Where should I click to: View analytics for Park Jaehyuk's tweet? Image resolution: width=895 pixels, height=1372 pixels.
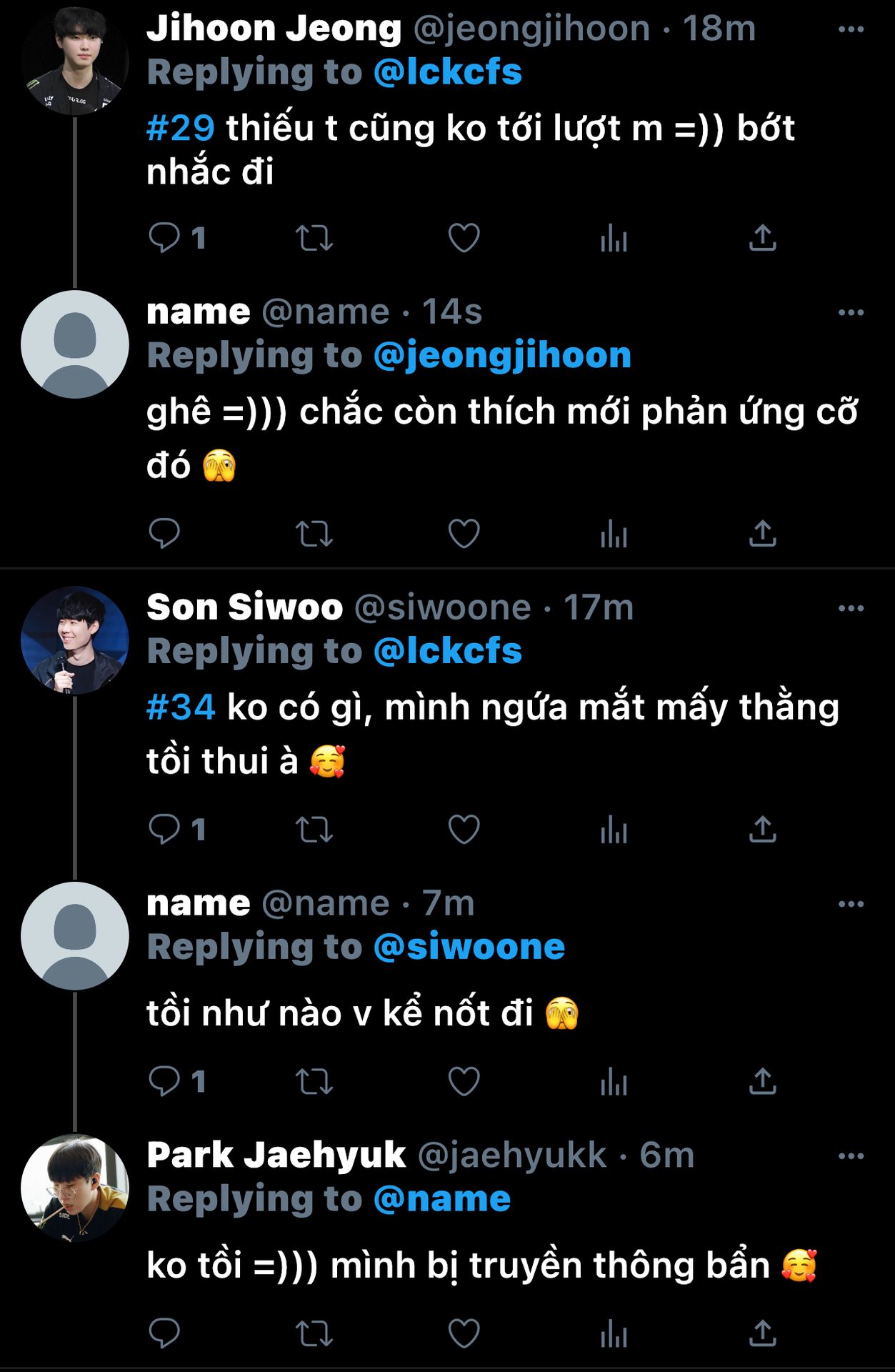(x=614, y=1334)
